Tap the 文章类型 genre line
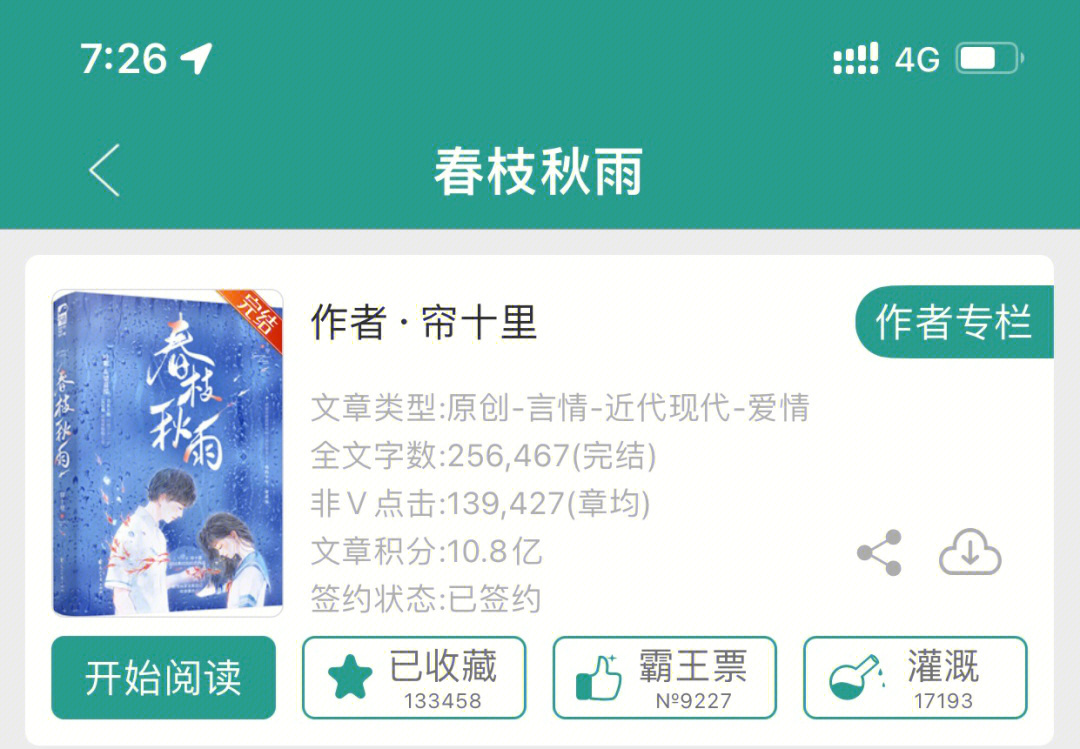 560,407
